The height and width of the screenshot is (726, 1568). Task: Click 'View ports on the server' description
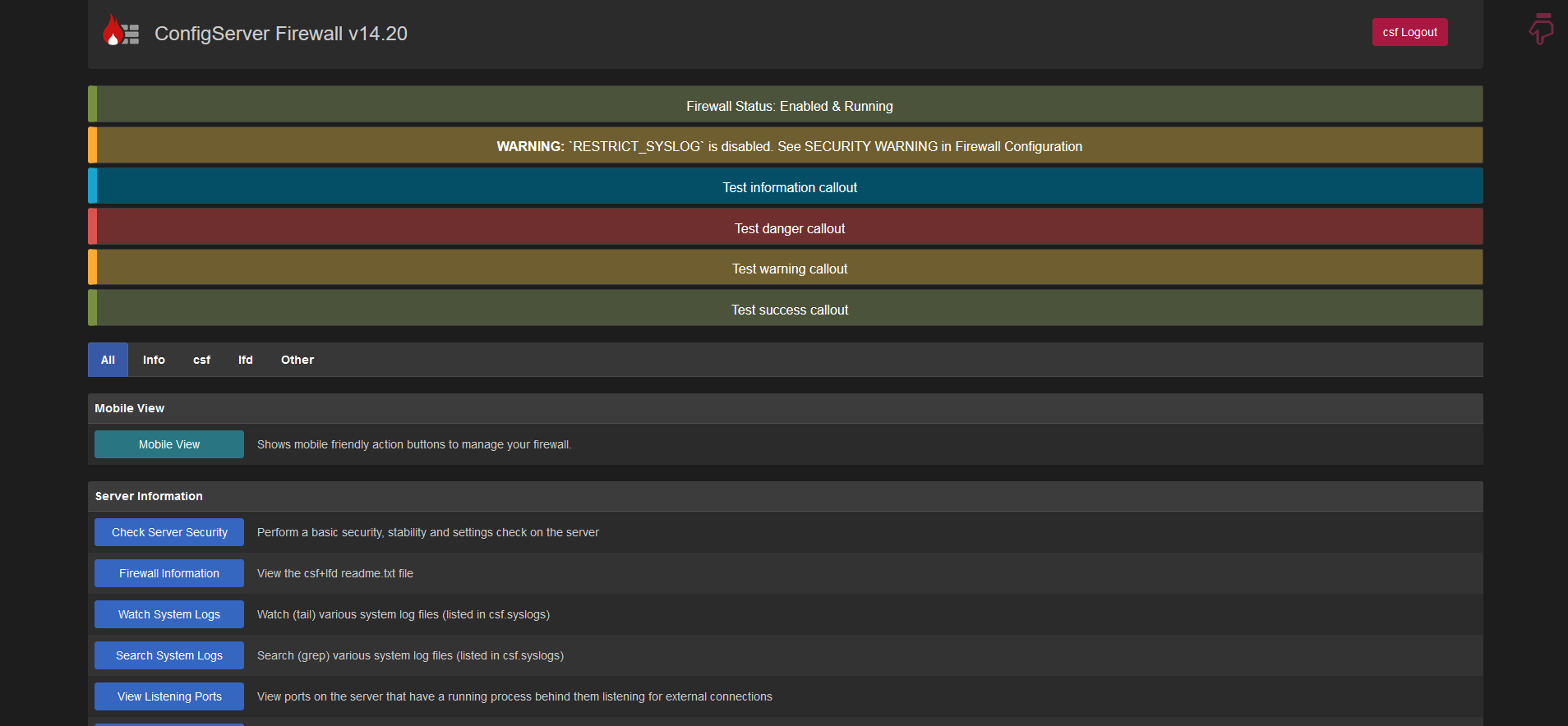pos(514,696)
